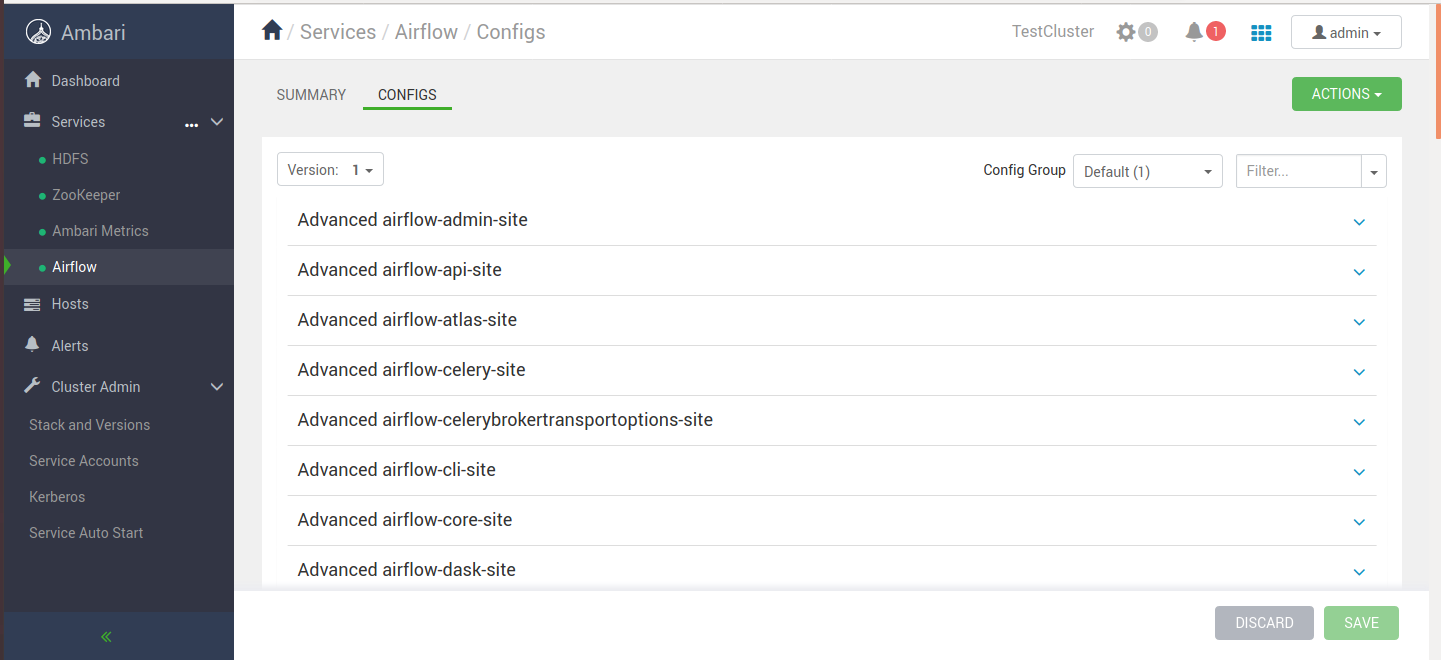
Task: Expand Advanced airflow-dask-site chevron
Action: pos(1359,572)
